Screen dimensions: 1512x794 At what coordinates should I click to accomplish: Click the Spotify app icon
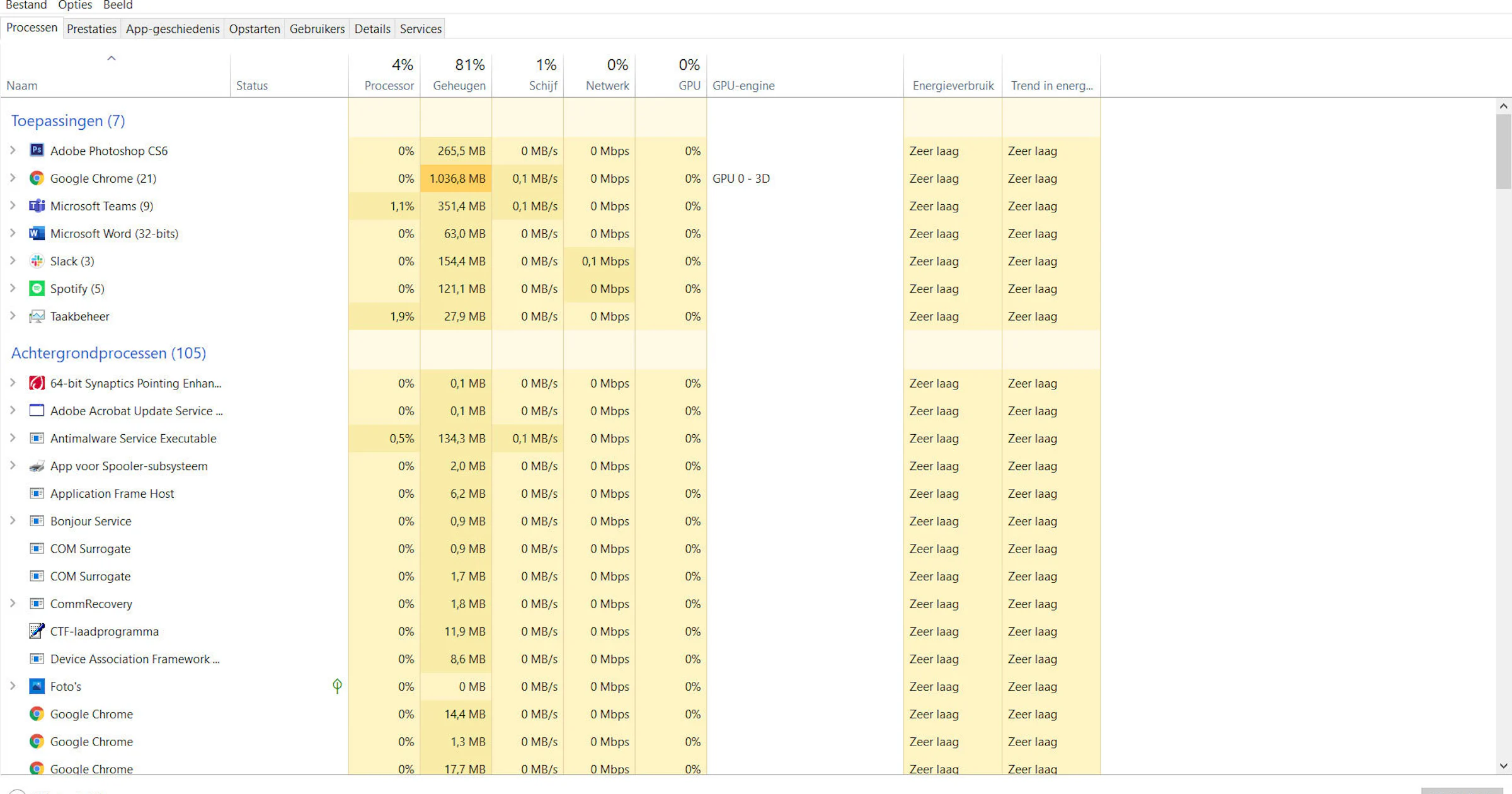[x=37, y=289]
